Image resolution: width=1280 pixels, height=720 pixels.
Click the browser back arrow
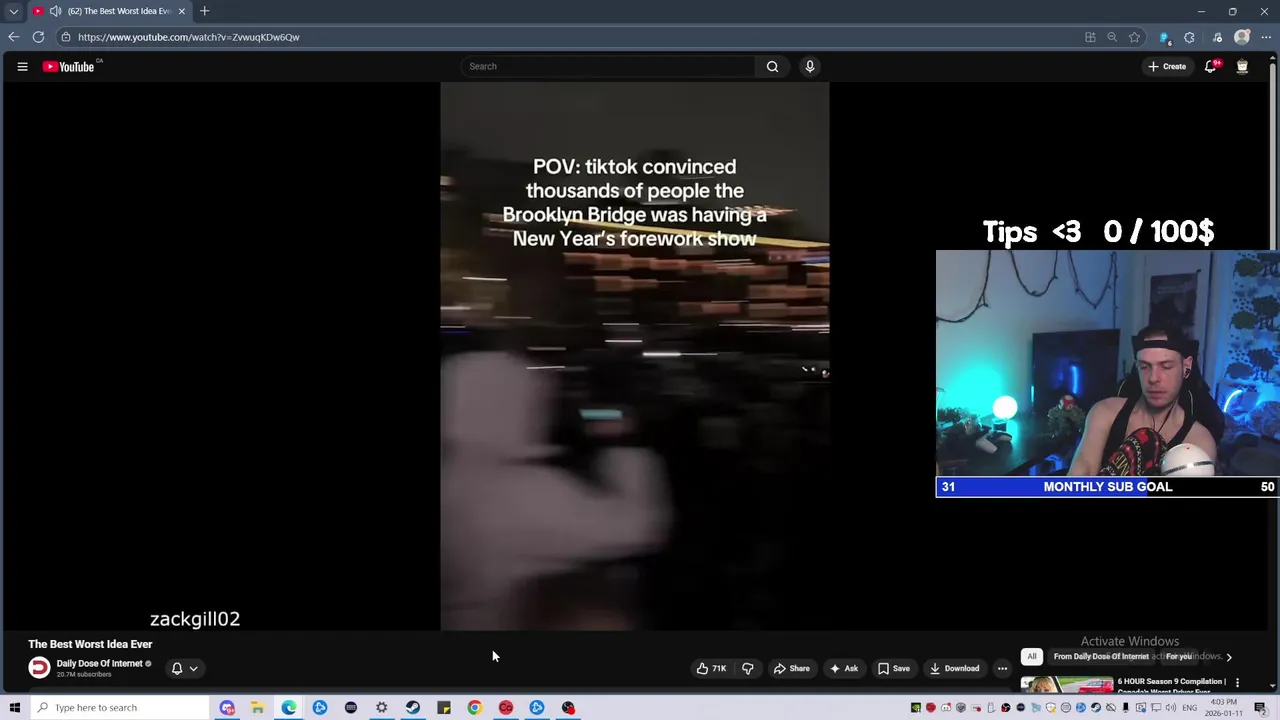click(x=14, y=37)
